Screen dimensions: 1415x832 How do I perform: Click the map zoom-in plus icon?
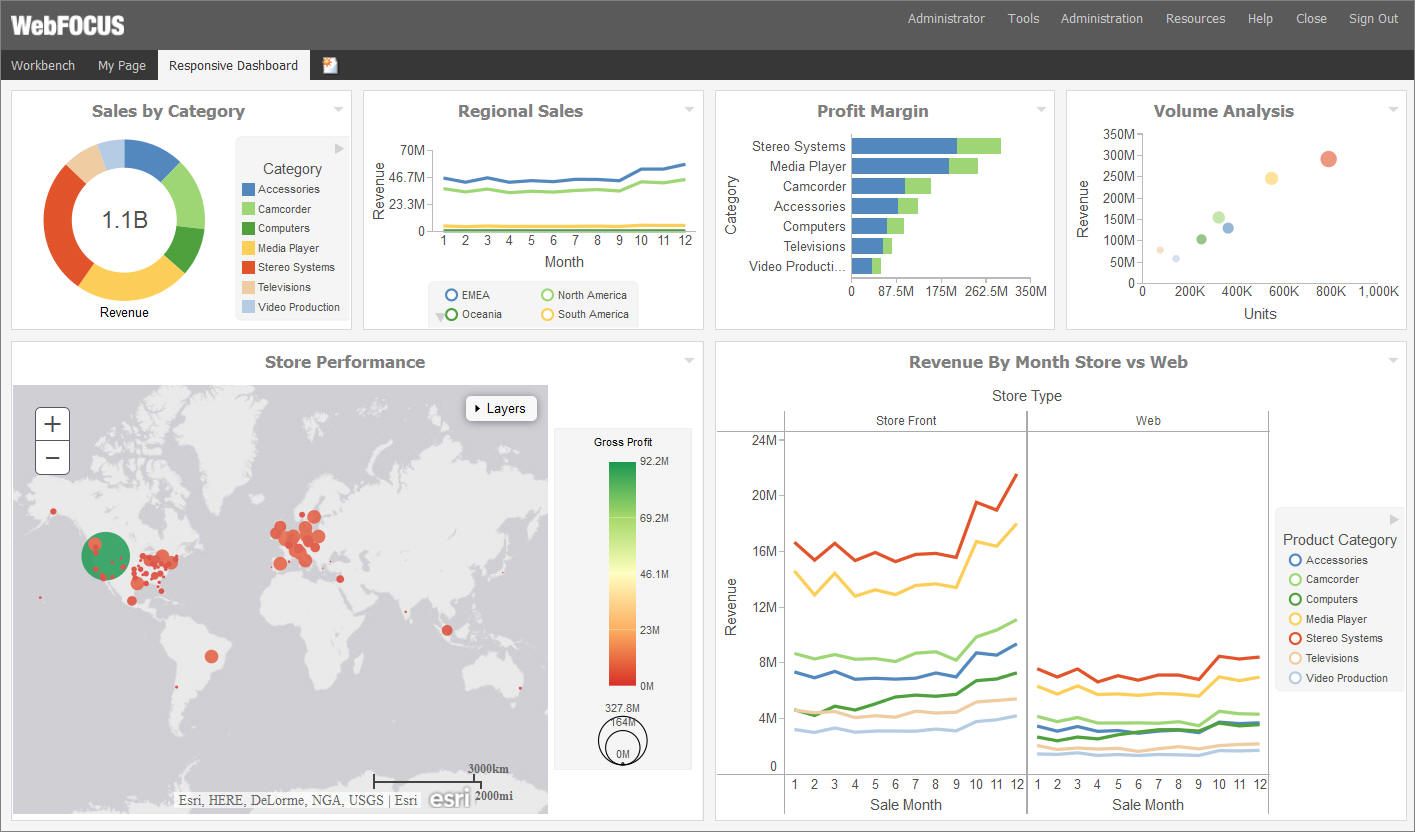click(x=52, y=423)
